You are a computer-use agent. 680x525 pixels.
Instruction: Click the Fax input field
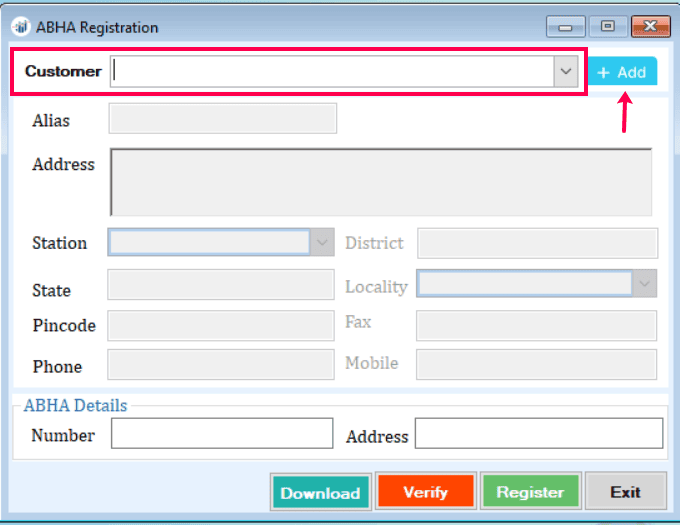[536, 325]
